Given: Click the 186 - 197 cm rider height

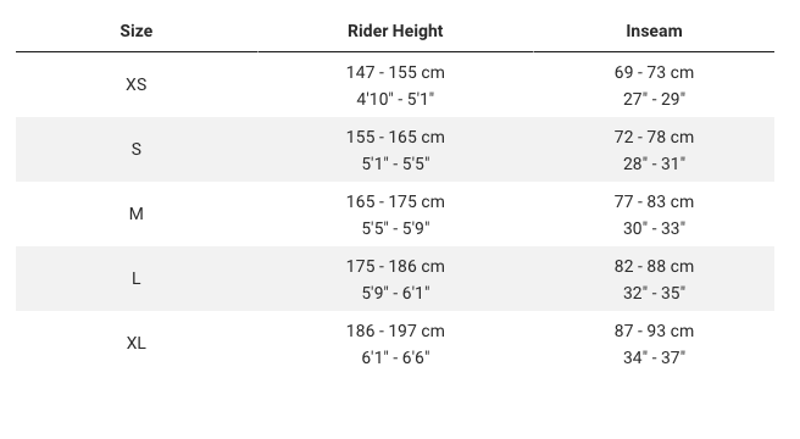Looking at the screenshot, I should pyautogui.click(x=395, y=331).
